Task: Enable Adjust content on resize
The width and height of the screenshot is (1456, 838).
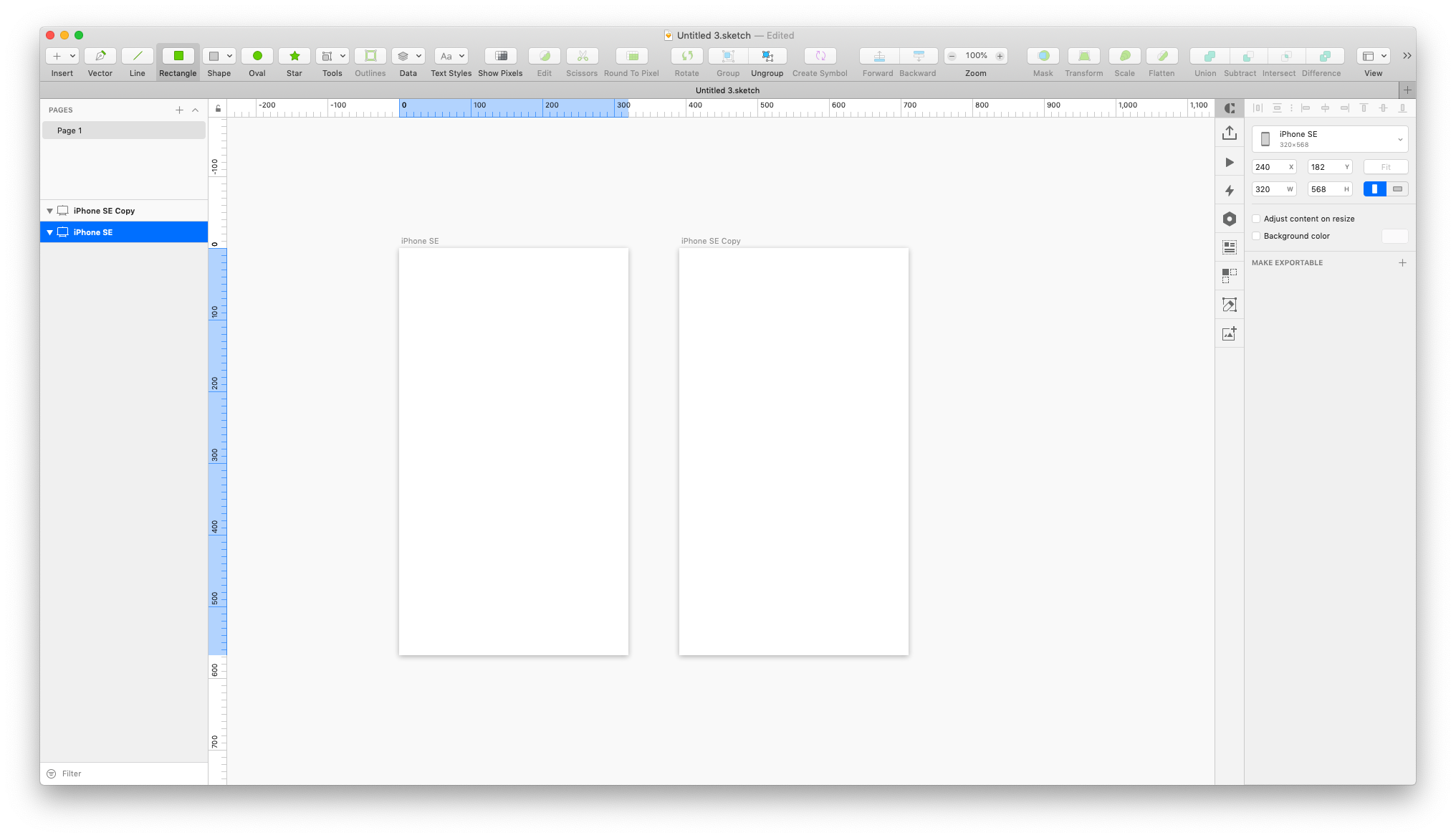Action: (1256, 219)
